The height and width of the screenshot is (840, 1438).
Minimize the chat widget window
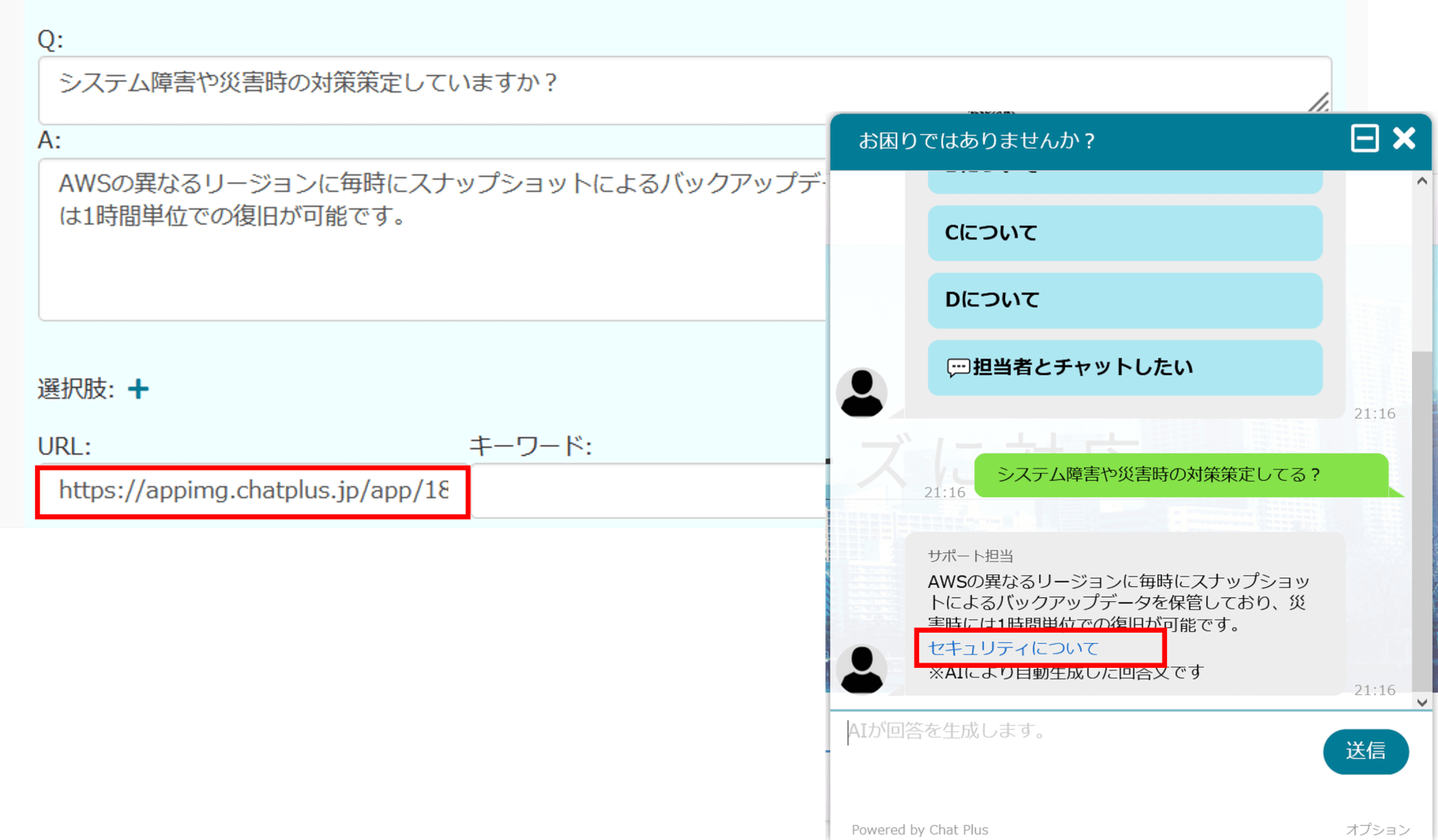1365,139
